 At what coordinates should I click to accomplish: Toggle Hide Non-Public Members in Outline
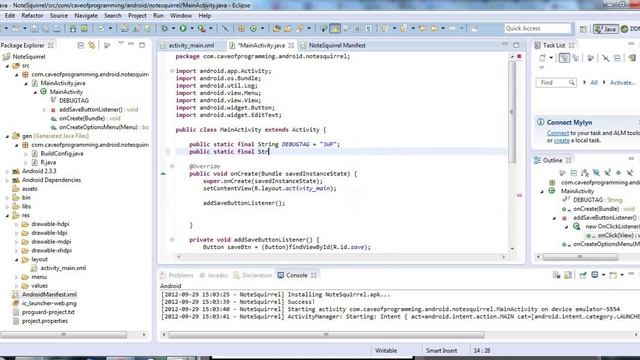(619, 173)
